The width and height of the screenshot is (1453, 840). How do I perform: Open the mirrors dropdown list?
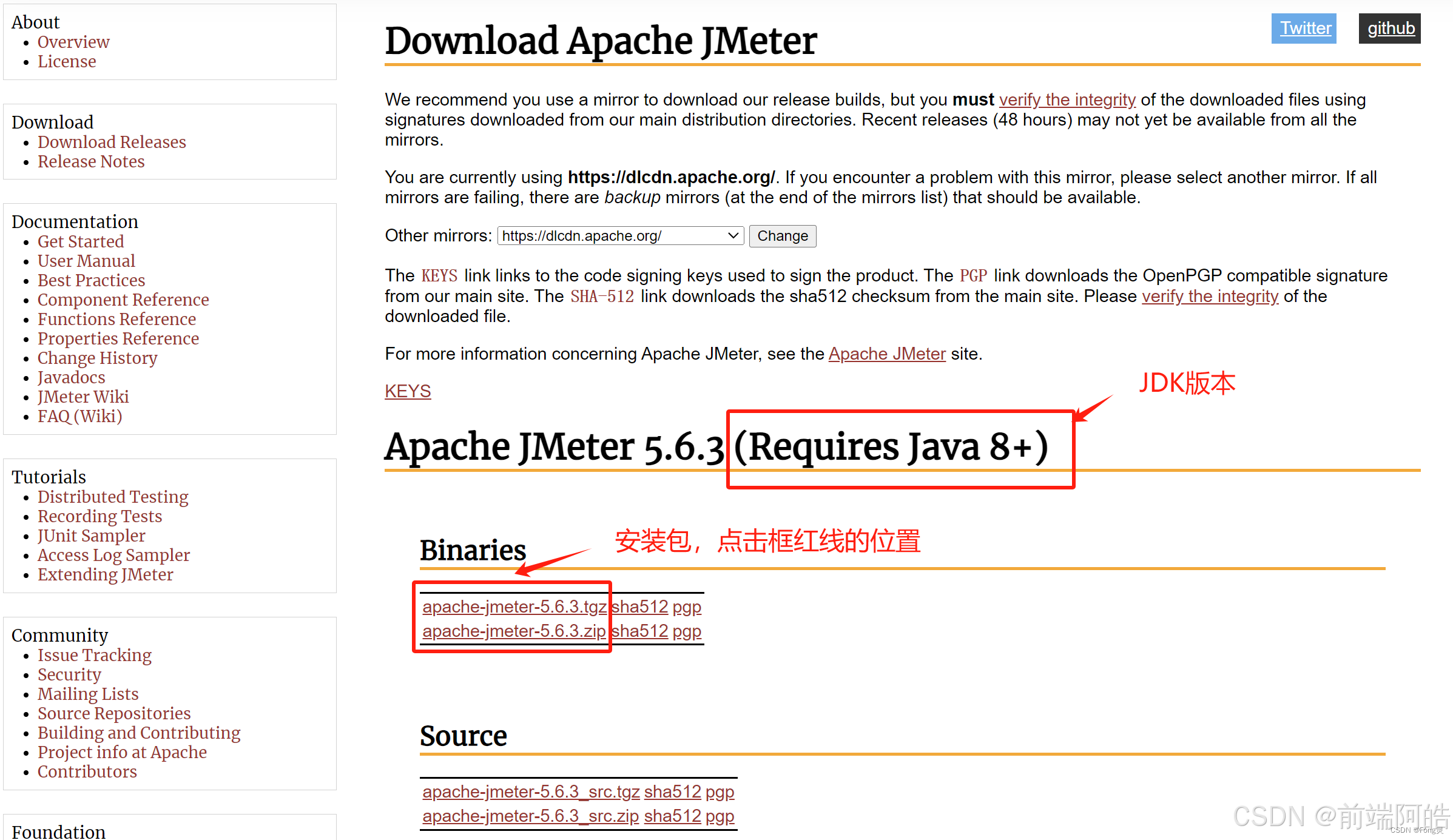pyautogui.click(x=620, y=236)
